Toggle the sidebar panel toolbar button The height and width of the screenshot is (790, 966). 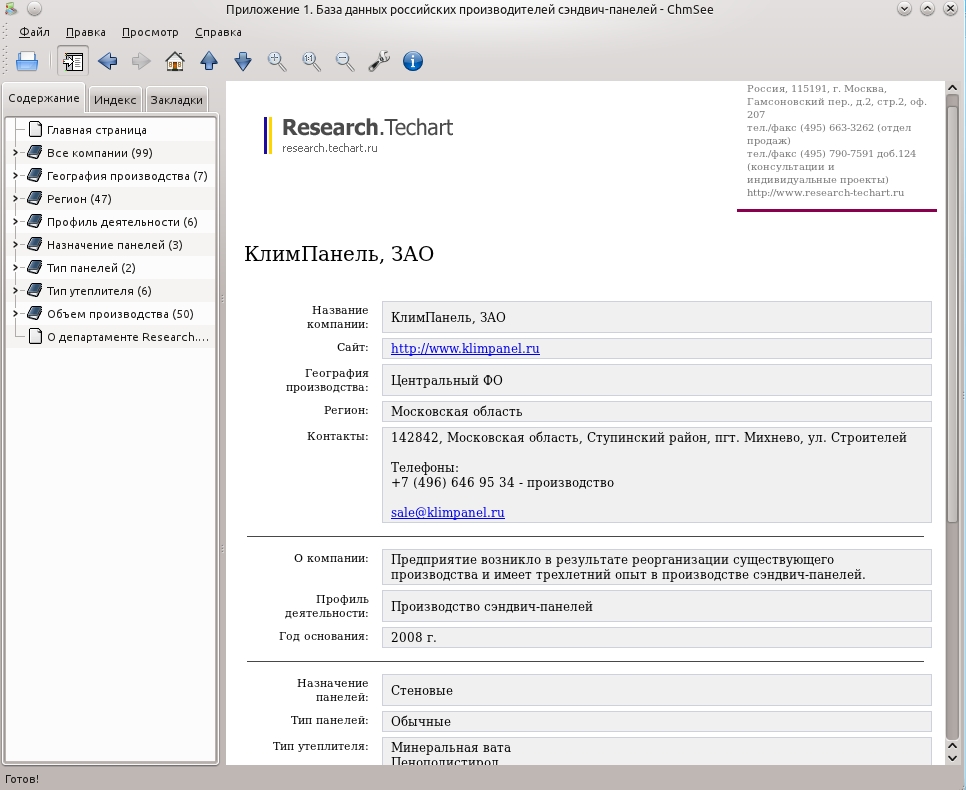pyautogui.click(x=73, y=61)
